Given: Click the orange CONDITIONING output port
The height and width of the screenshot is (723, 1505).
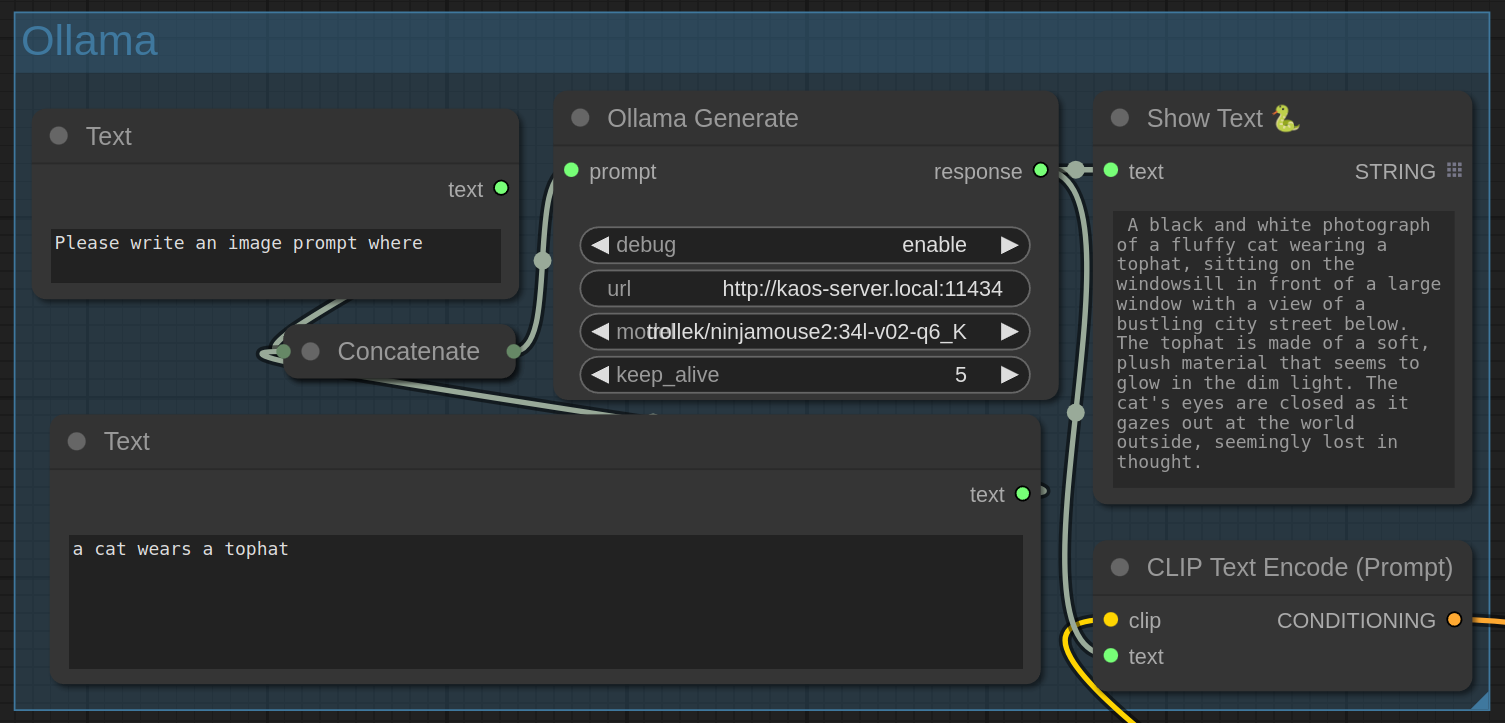Looking at the screenshot, I should [x=1454, y=620].
